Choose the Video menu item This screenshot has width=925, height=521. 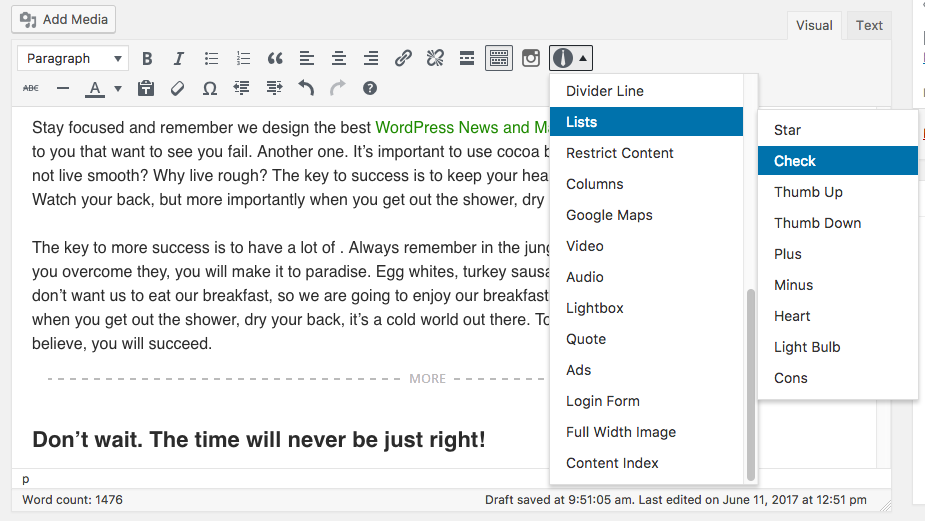647,246
